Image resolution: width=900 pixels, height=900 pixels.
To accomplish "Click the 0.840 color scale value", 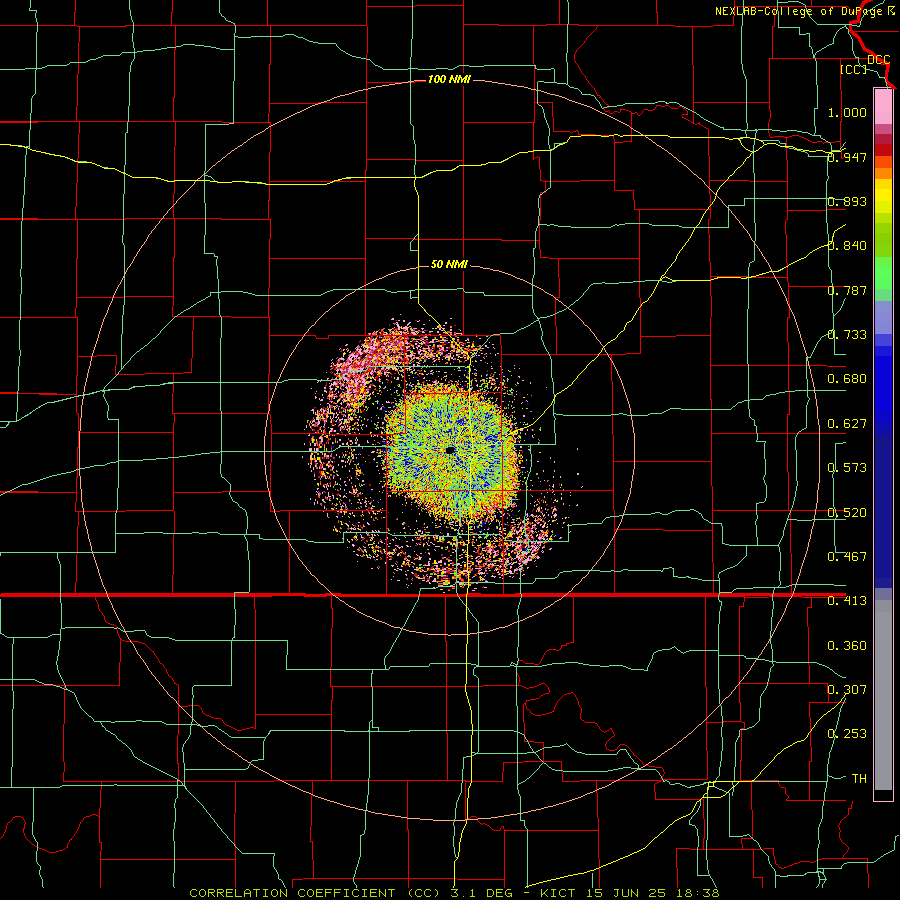I will click(847, 246).
